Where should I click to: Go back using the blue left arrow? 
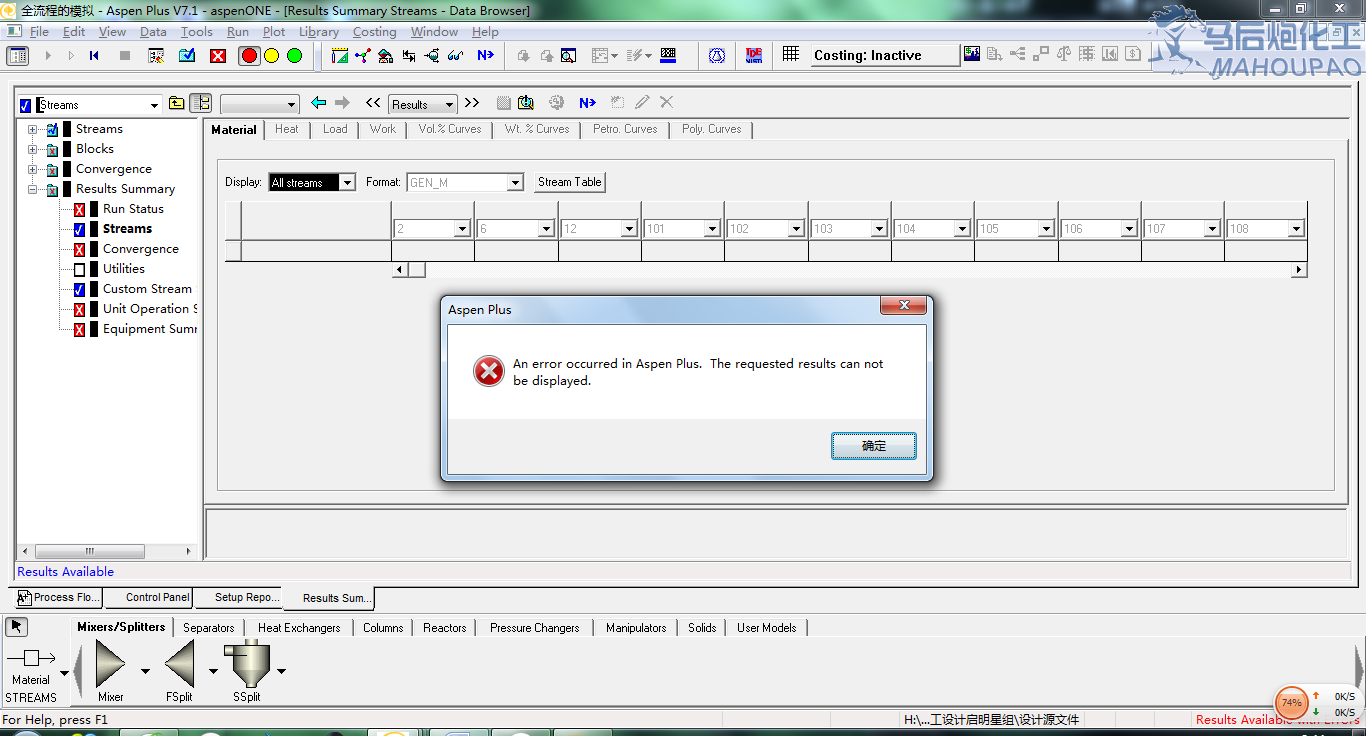coord(318,103)
